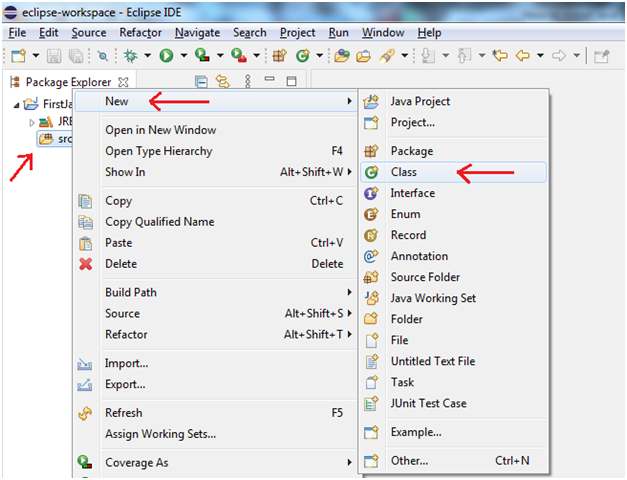This screenshot has height=480, width=627.
Task: Click the Open Task folder toolbar icon
Action: pos(363,56)
